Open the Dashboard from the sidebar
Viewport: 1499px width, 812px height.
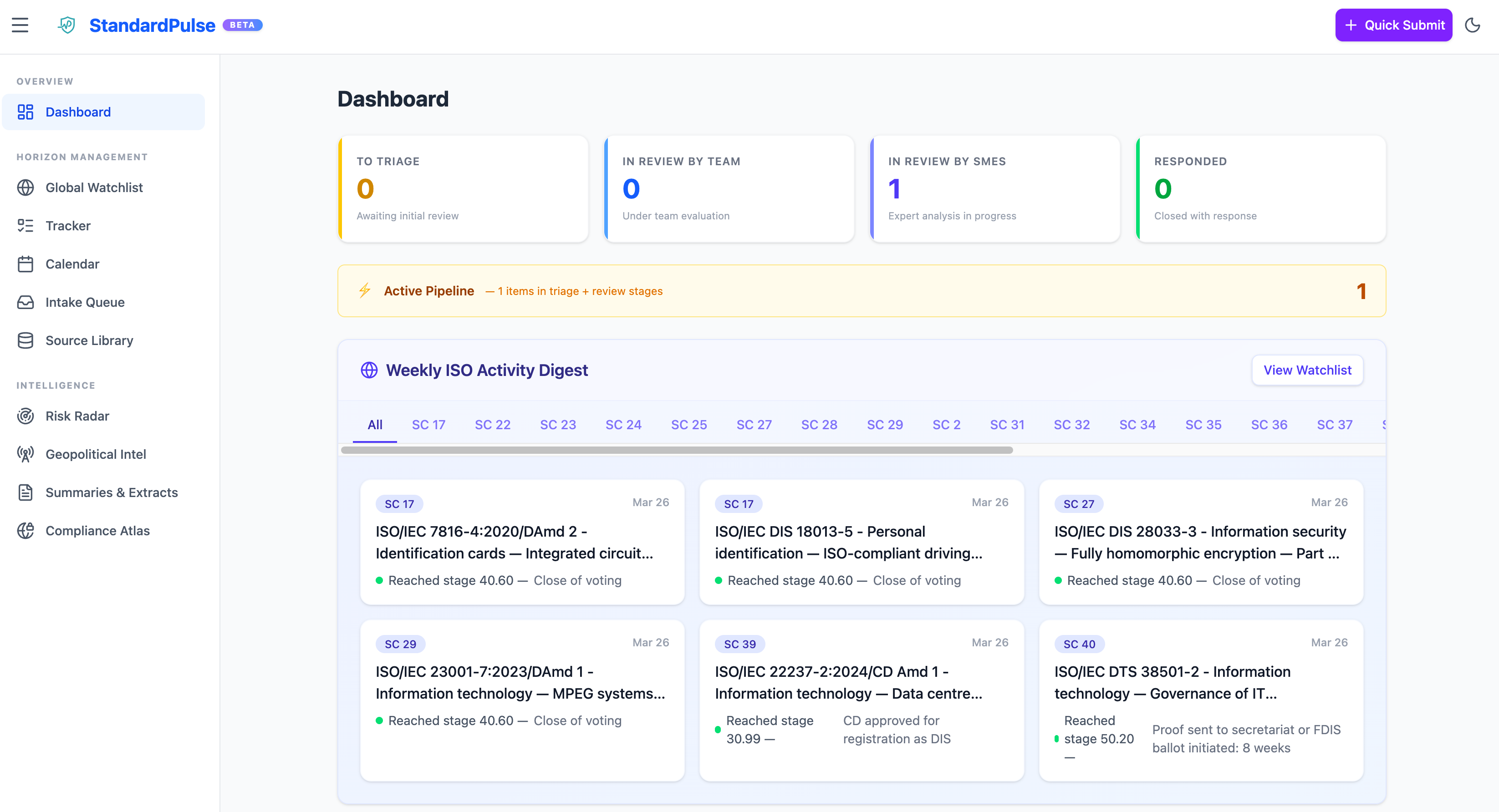point(77,112)
